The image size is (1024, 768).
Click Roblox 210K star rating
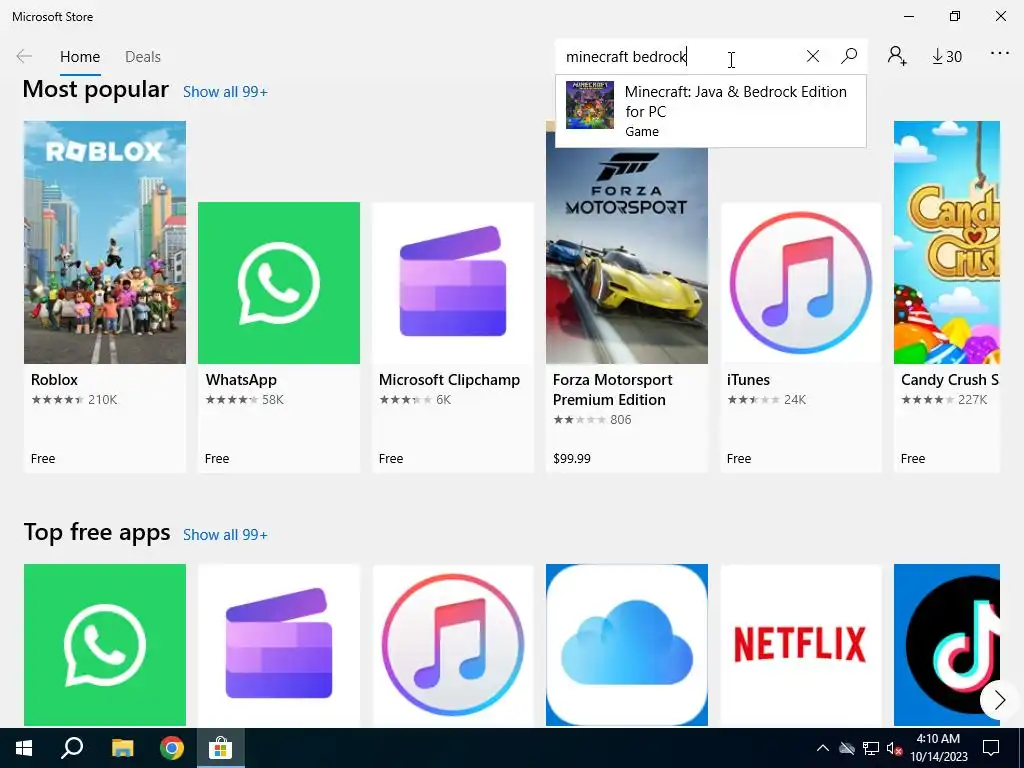pos(74,400)
